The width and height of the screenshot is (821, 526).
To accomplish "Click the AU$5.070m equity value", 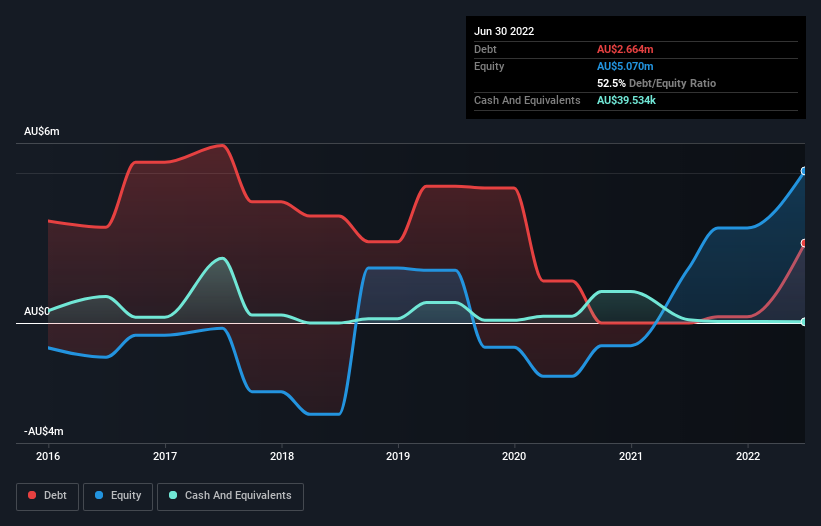I will [625, 66].
